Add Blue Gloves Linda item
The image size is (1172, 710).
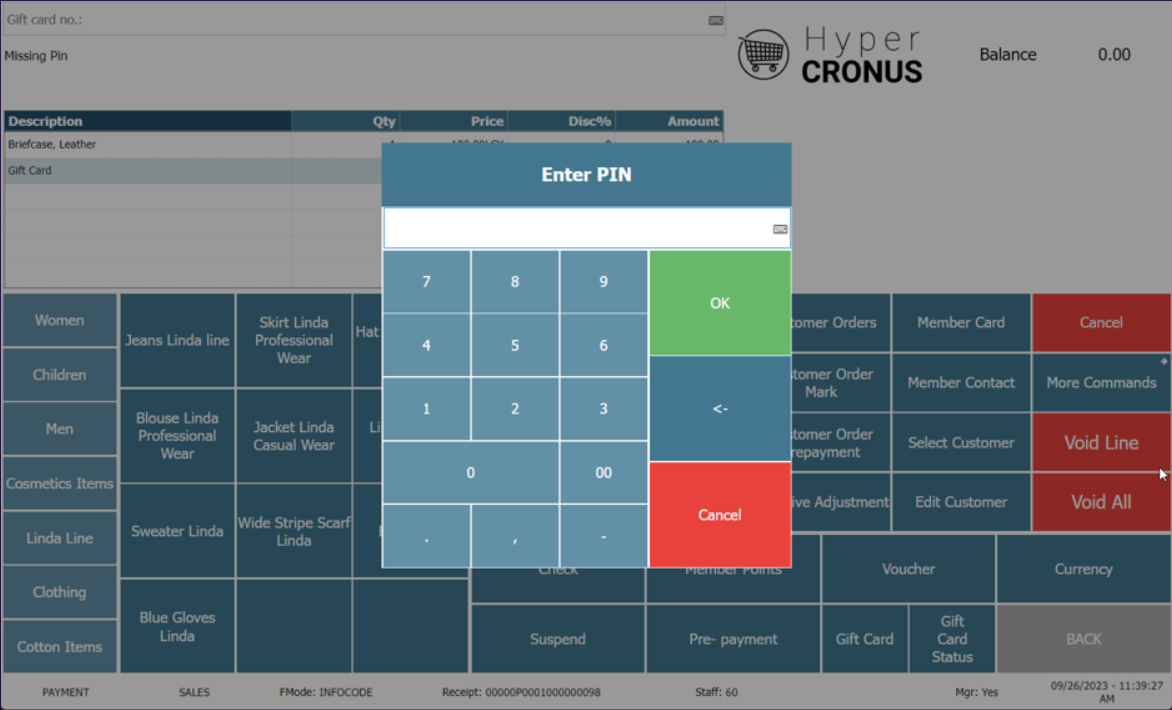pos(177,626)
